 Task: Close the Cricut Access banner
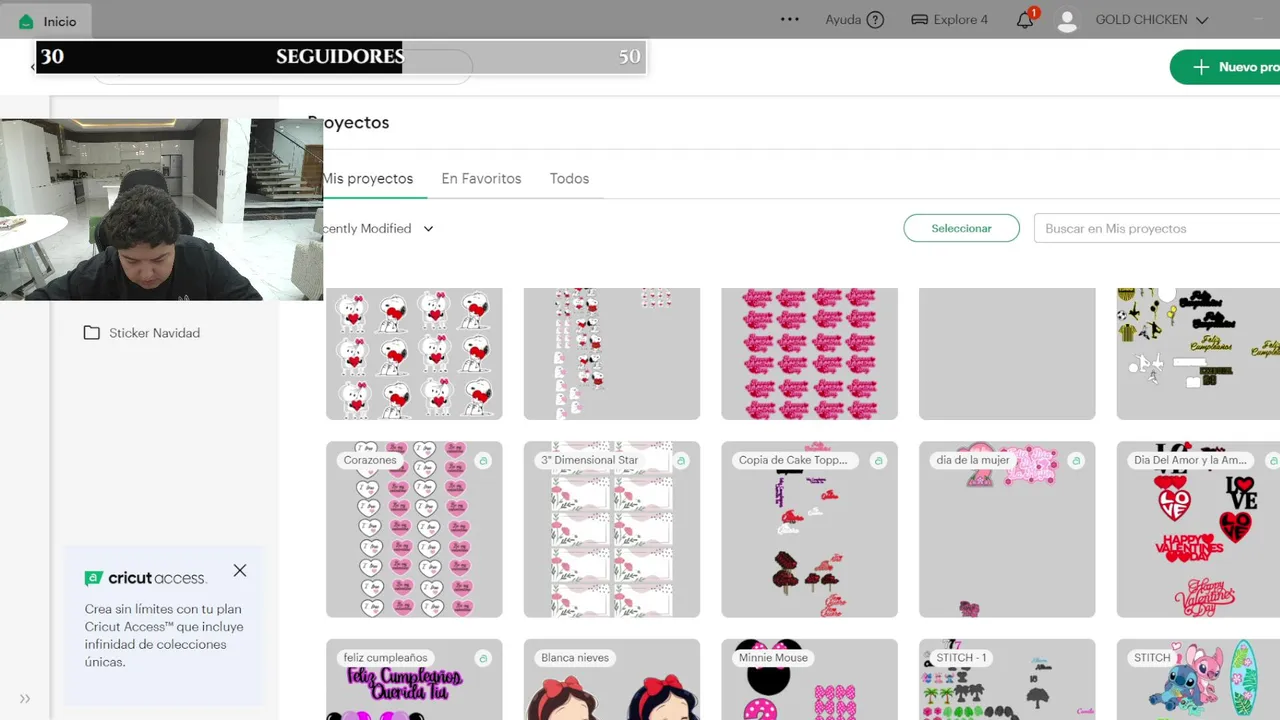pos(240,570)
